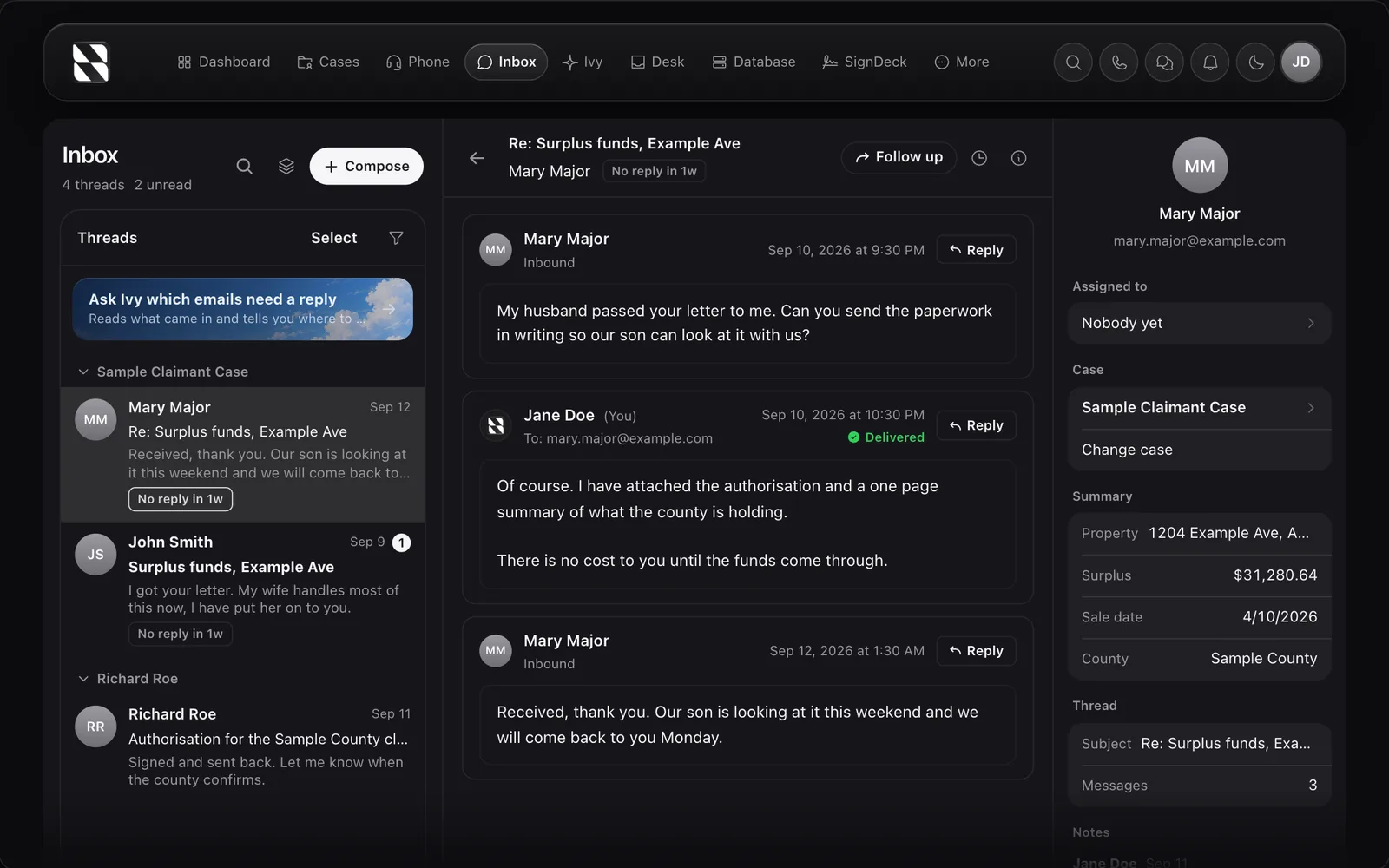The width and height of the screenshot is (1389, 868).
Task: Click Change case
Action: (1199, 450)
